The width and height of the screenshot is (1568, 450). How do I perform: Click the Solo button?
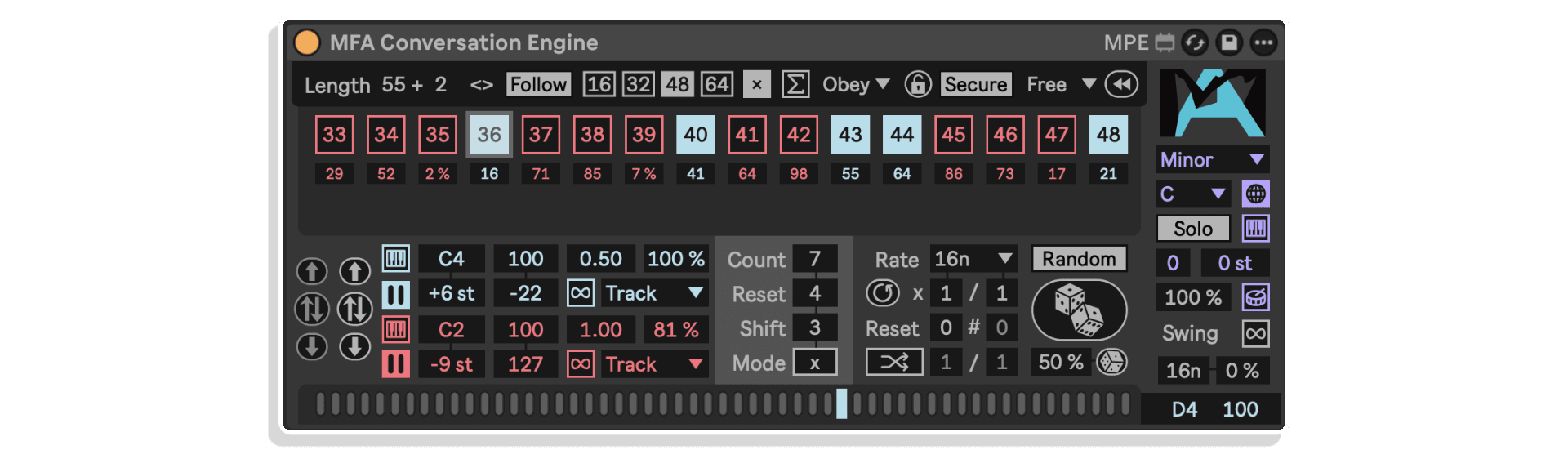[1193, 229]
